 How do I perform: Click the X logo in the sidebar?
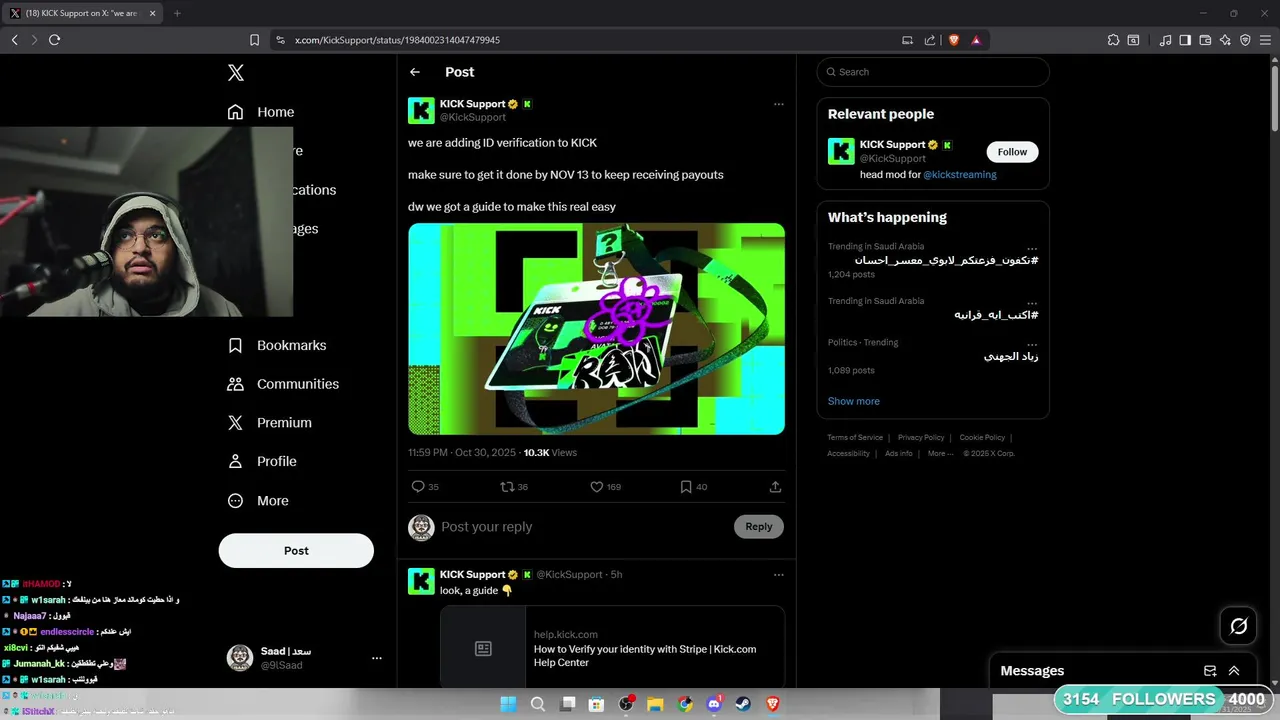(x=236, y=72)
